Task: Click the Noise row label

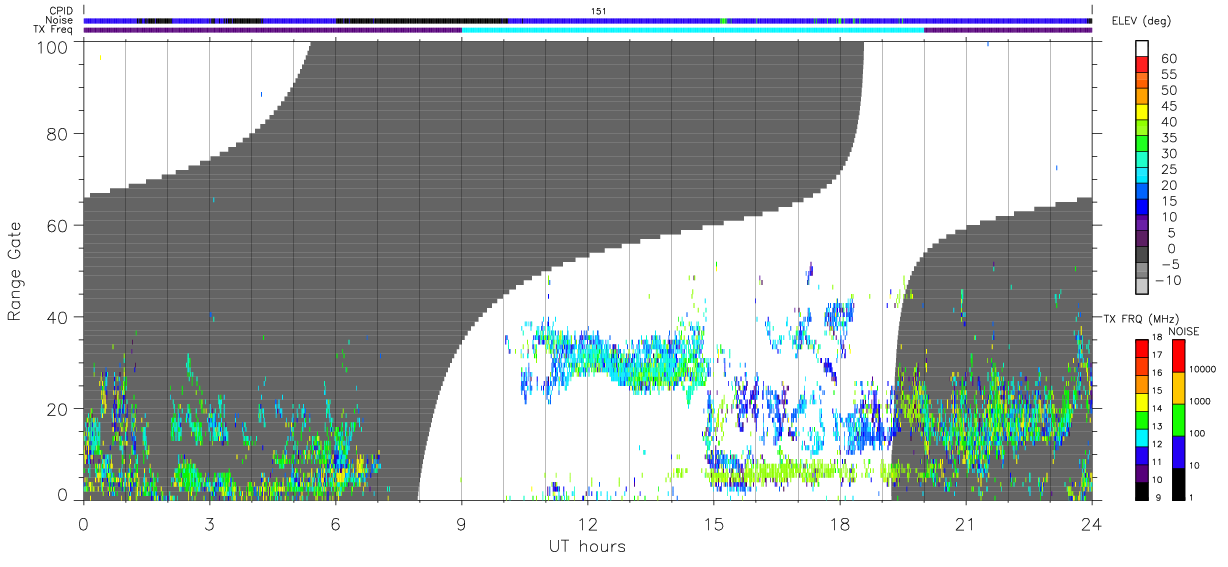Action: 60,20
